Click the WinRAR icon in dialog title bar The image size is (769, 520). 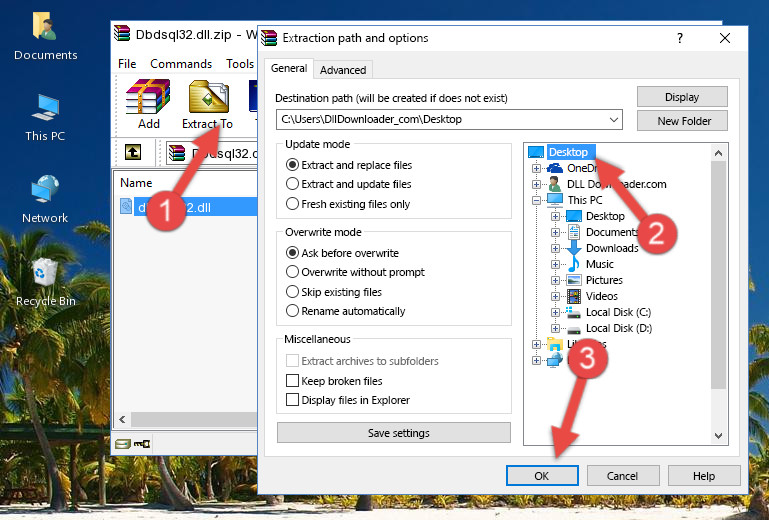point(269,38)
